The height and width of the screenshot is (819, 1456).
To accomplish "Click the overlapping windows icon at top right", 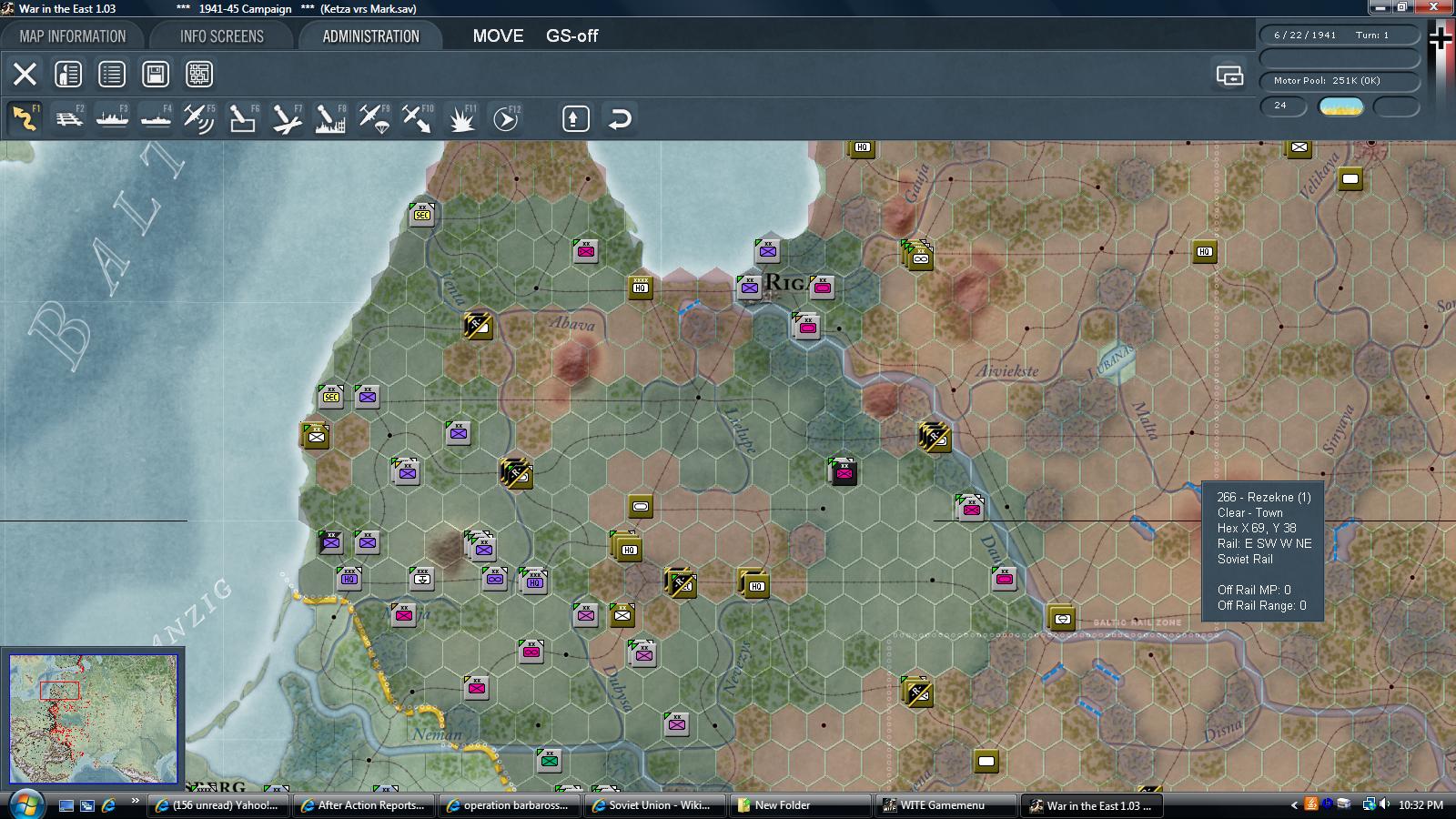I will click(x=1229, y=75).
